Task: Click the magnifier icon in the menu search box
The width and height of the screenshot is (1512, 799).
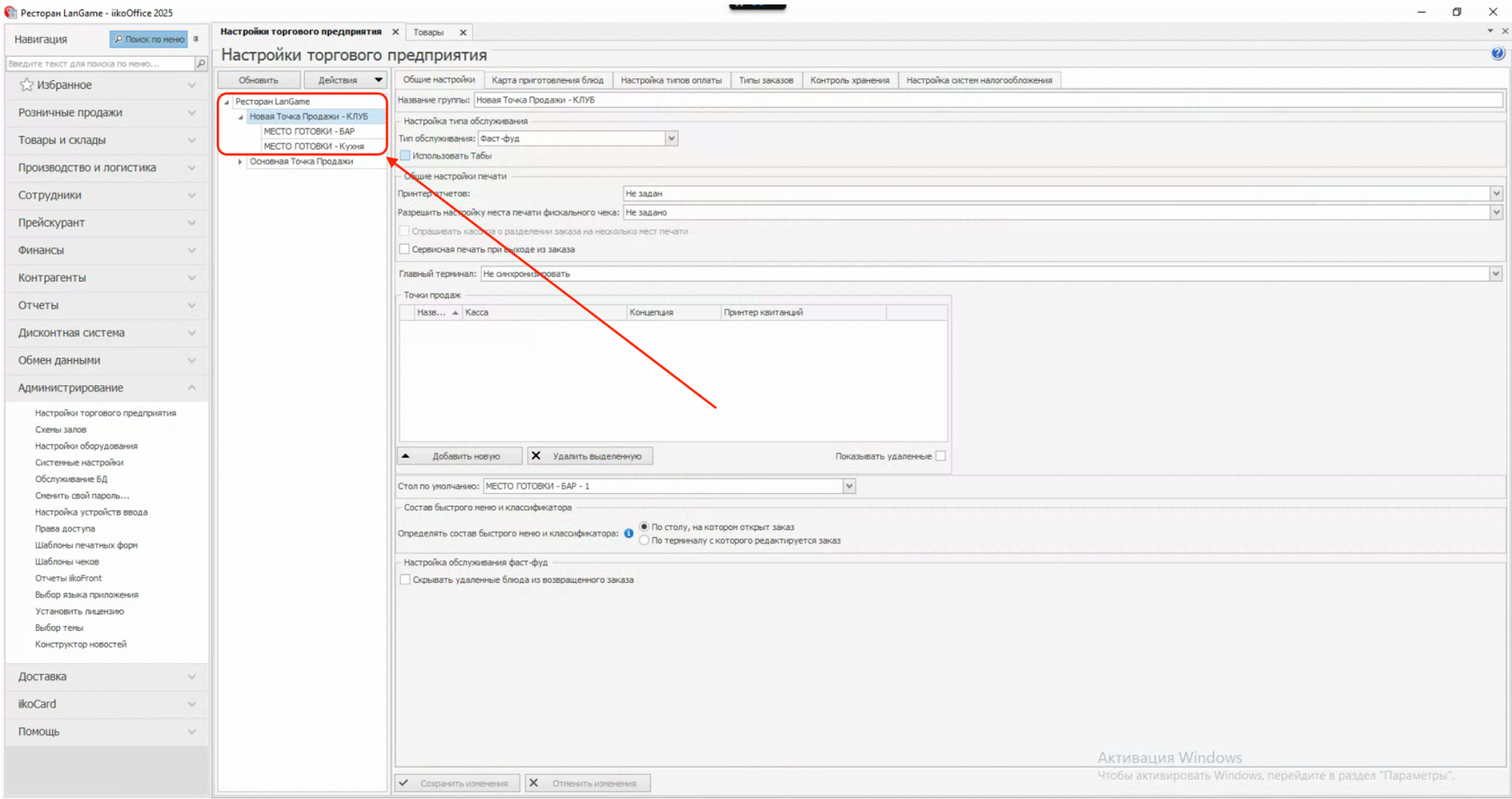Action: tap(201, 64)
